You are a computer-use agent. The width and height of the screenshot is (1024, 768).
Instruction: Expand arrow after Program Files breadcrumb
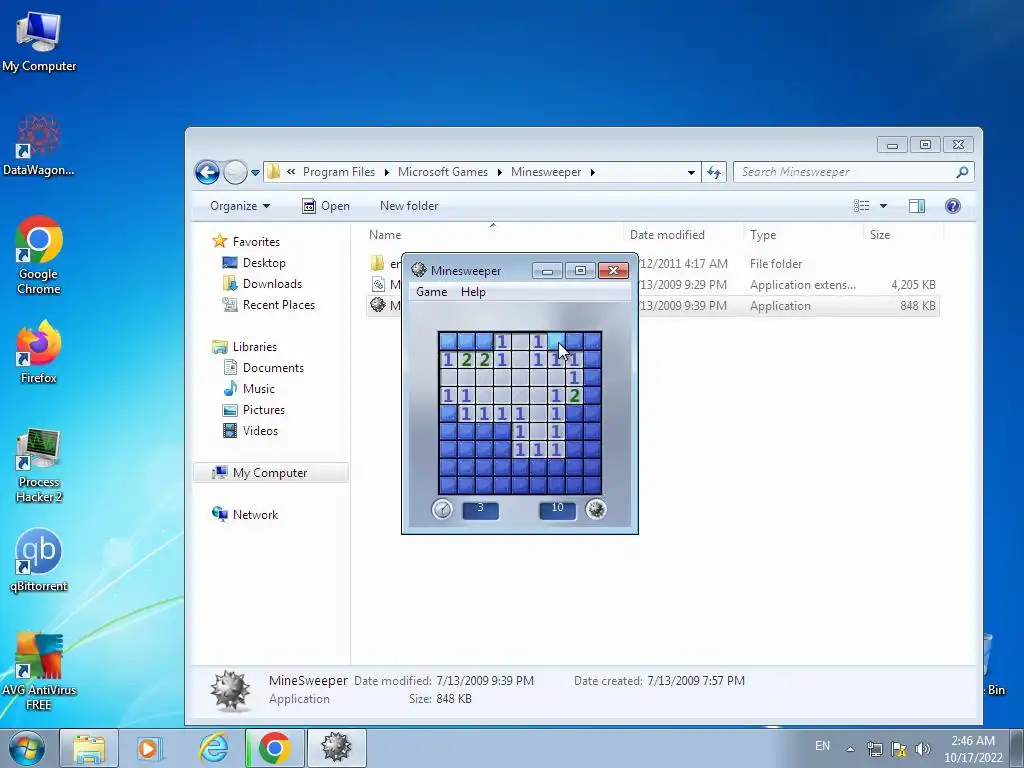386,172
